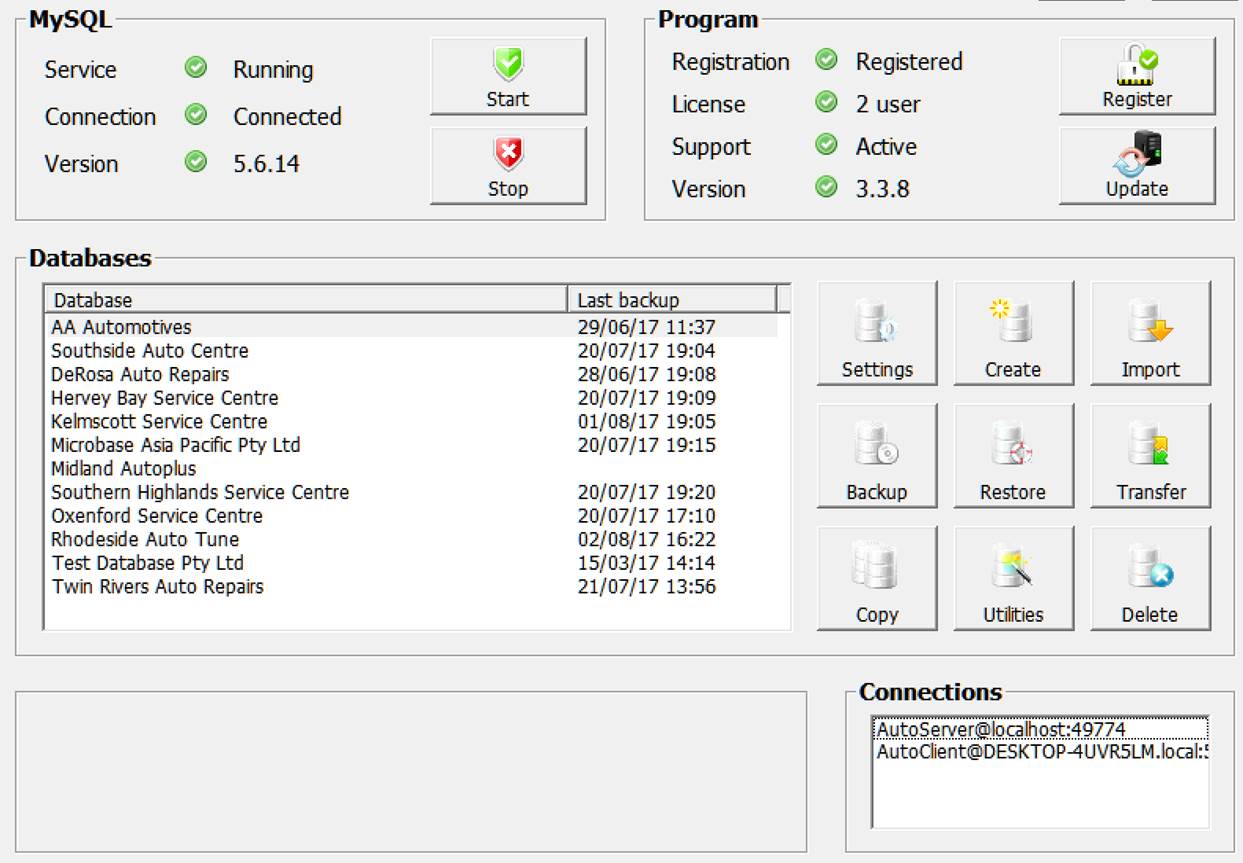Select the AutoServer@localhost connection
Image resolution: width=1243 pixels, height=863 pixels.
tap(1001, 730)
